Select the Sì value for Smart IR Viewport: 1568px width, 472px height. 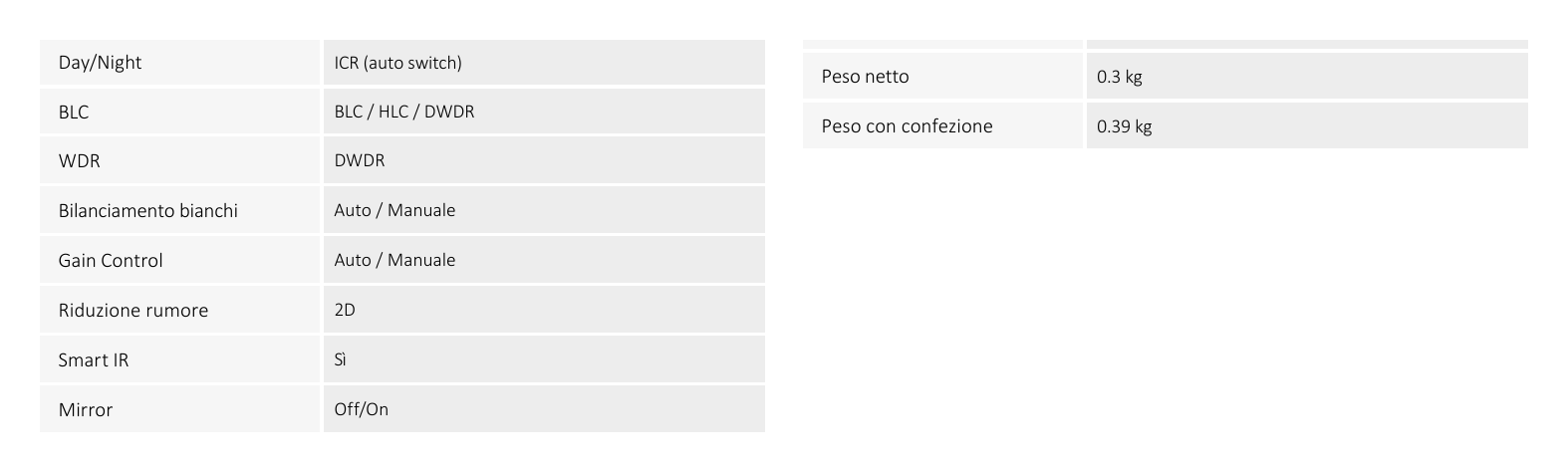click(x=341, y=359)
